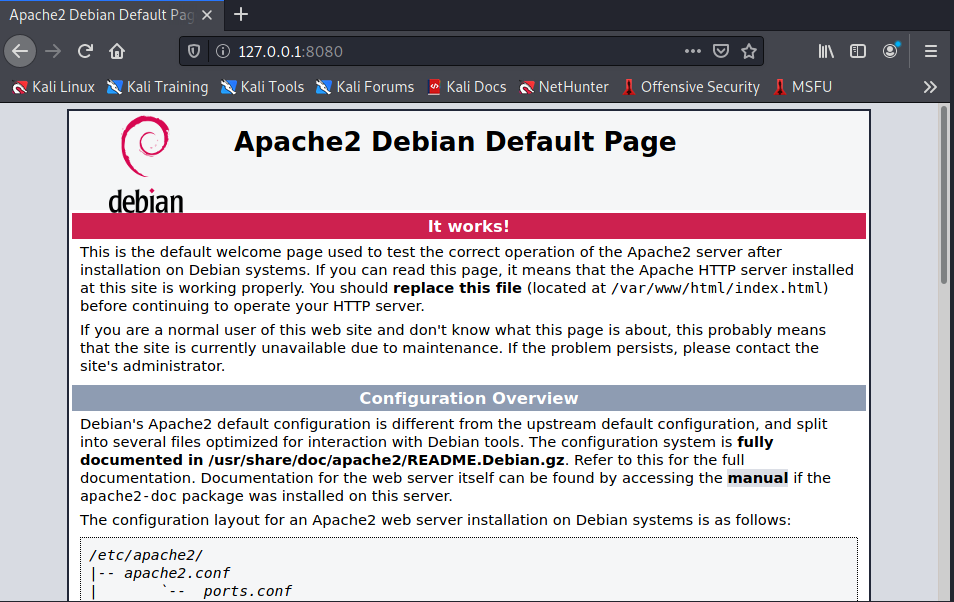Reload the current page
The height and width of the screenshot is (602, 954).
point(85,51)
